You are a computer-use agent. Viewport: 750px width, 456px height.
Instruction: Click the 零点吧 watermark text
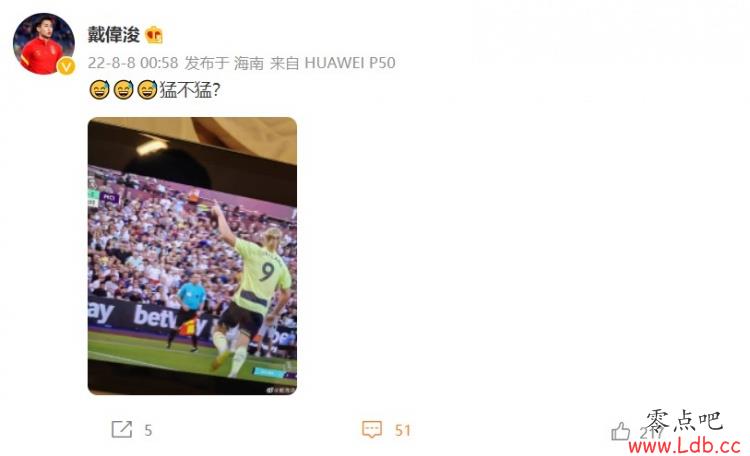click(684, 422)
